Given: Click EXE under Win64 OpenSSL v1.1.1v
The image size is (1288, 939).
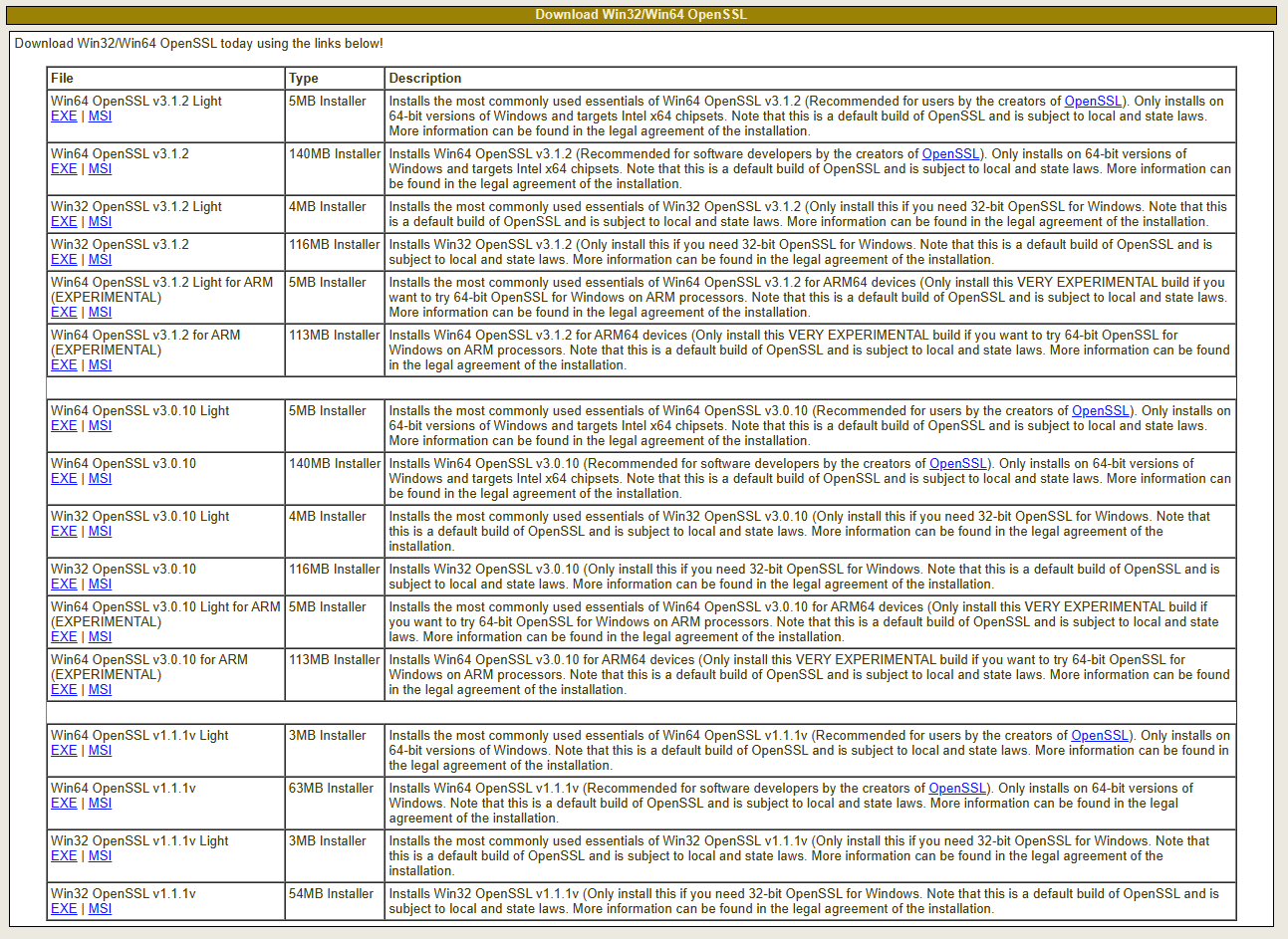Looking at the screenshot, I should tap(64, 804).
